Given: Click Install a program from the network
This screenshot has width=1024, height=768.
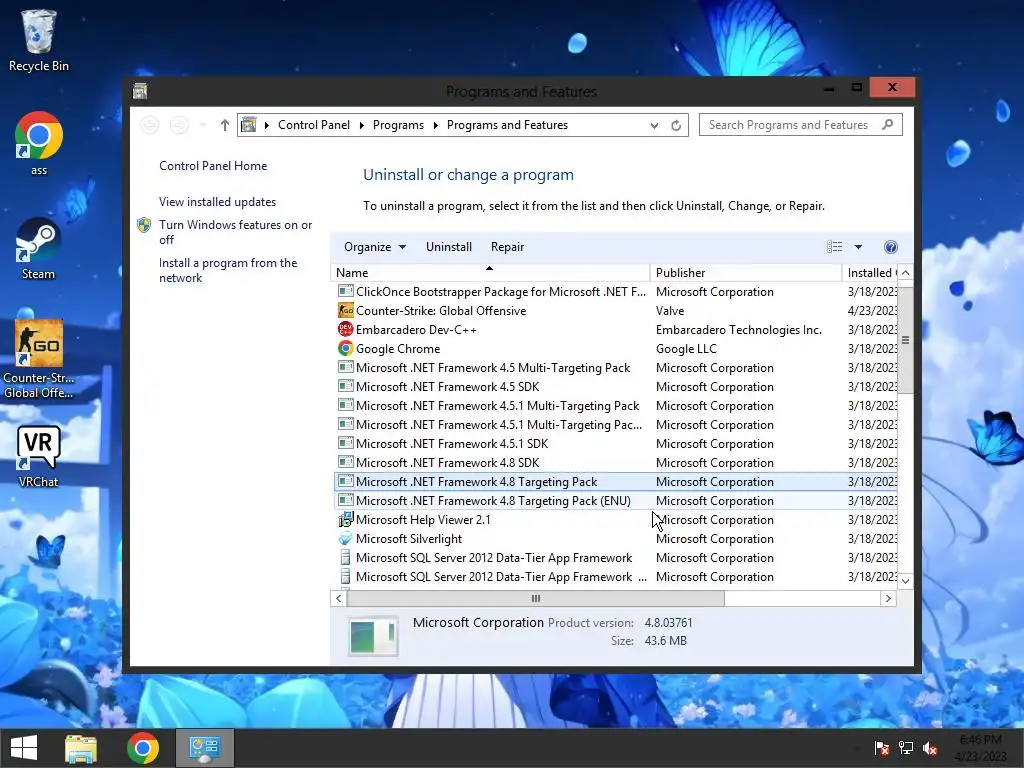Looking at the screenshot, I should pyautogui.click(x=228, y=270).
